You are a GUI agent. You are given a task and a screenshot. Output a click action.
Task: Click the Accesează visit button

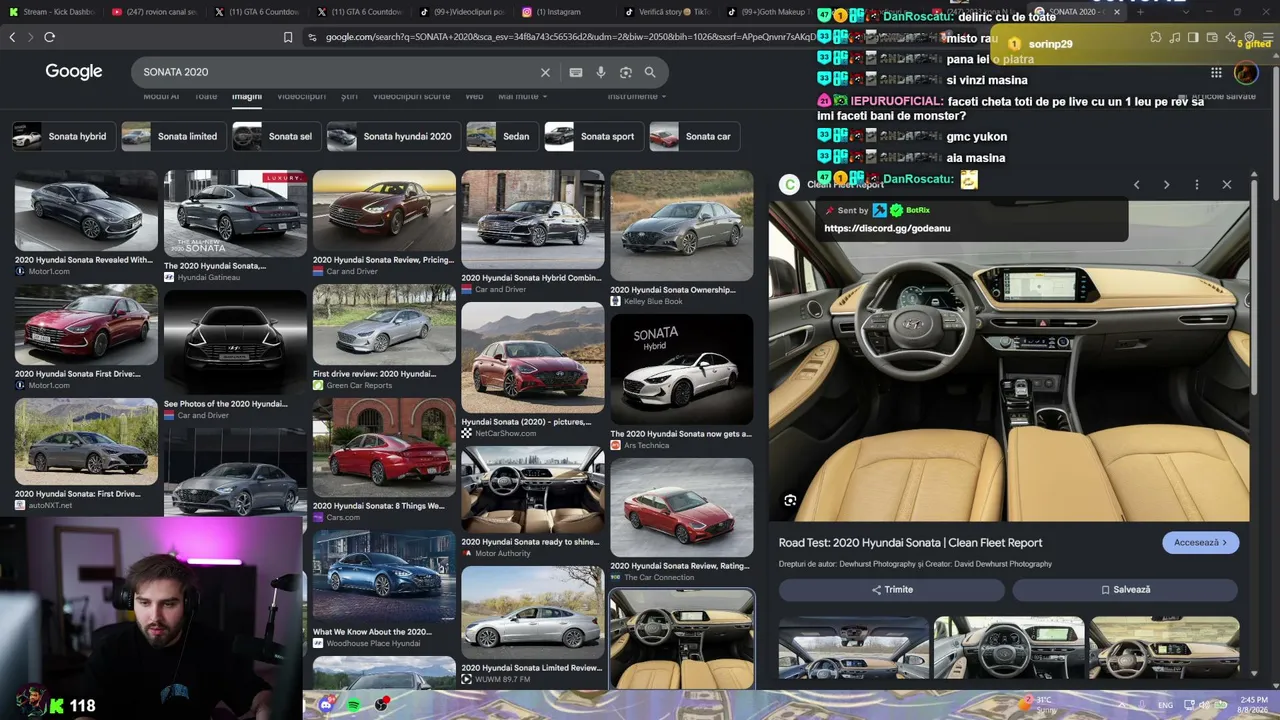click(1200, 542)
